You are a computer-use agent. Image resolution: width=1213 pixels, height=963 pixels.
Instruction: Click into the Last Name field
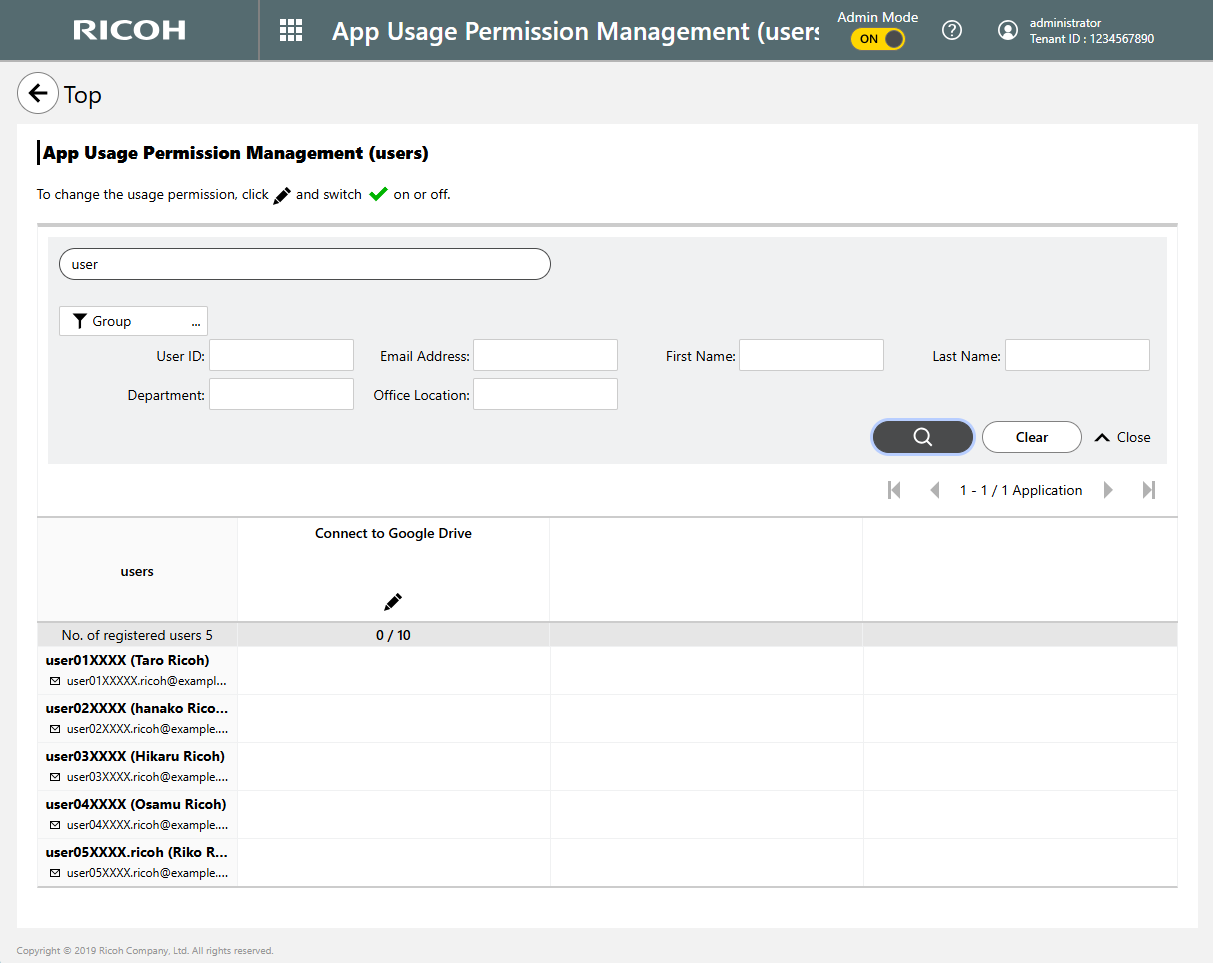tap(1077, 355)
